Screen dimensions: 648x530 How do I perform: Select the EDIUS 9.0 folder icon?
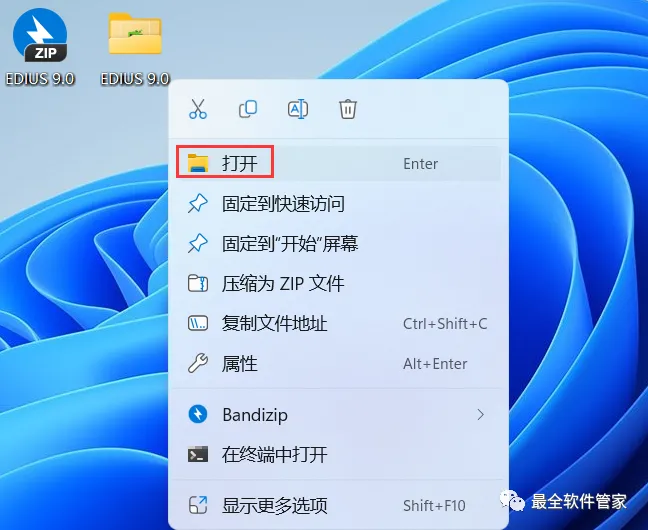(x=135, y=35)
